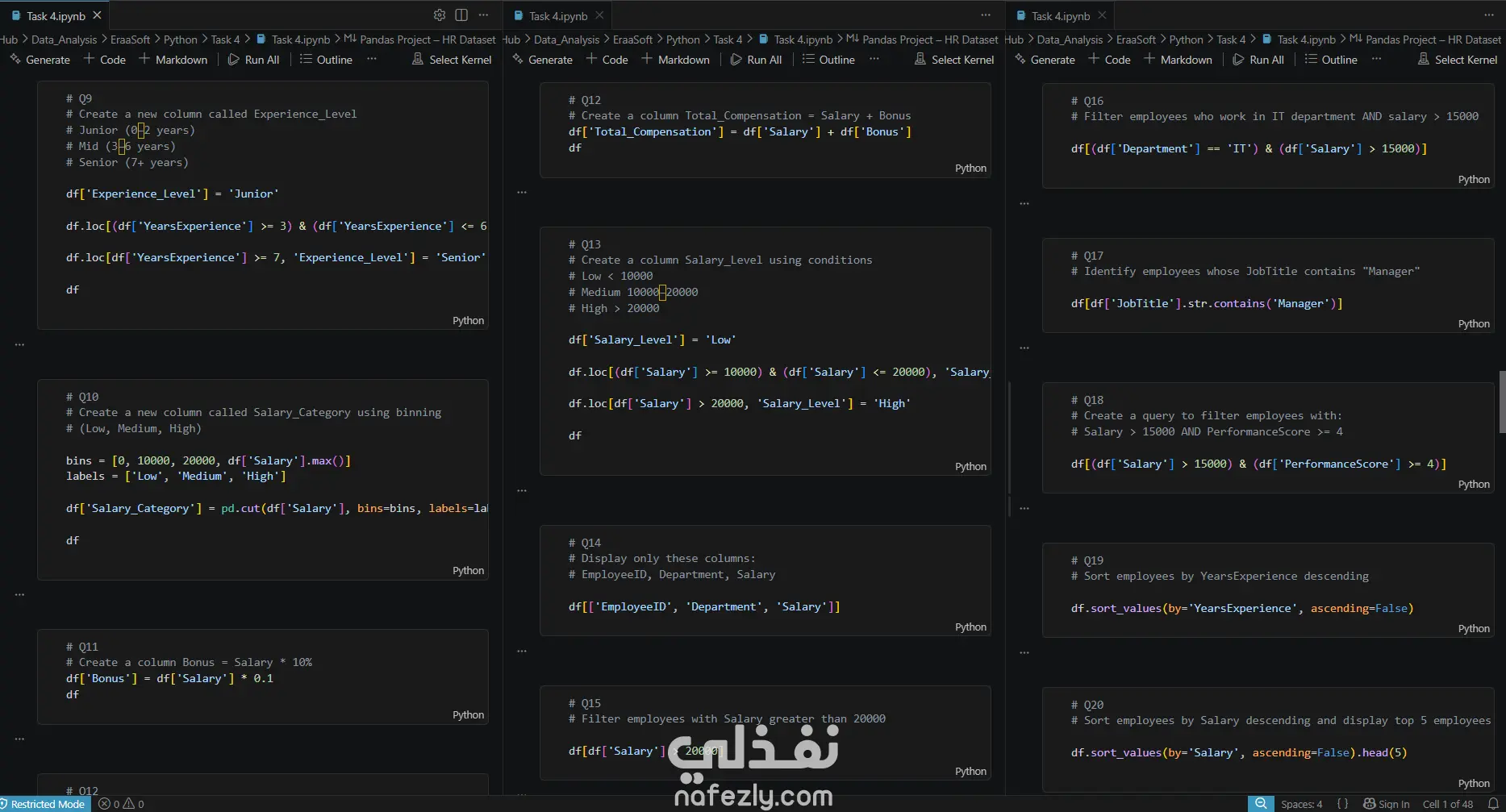This screenshot has width=1506, height=812.
Task: Expand ellipsis below the Q16 cell
Action: (x=1024, y=203)
